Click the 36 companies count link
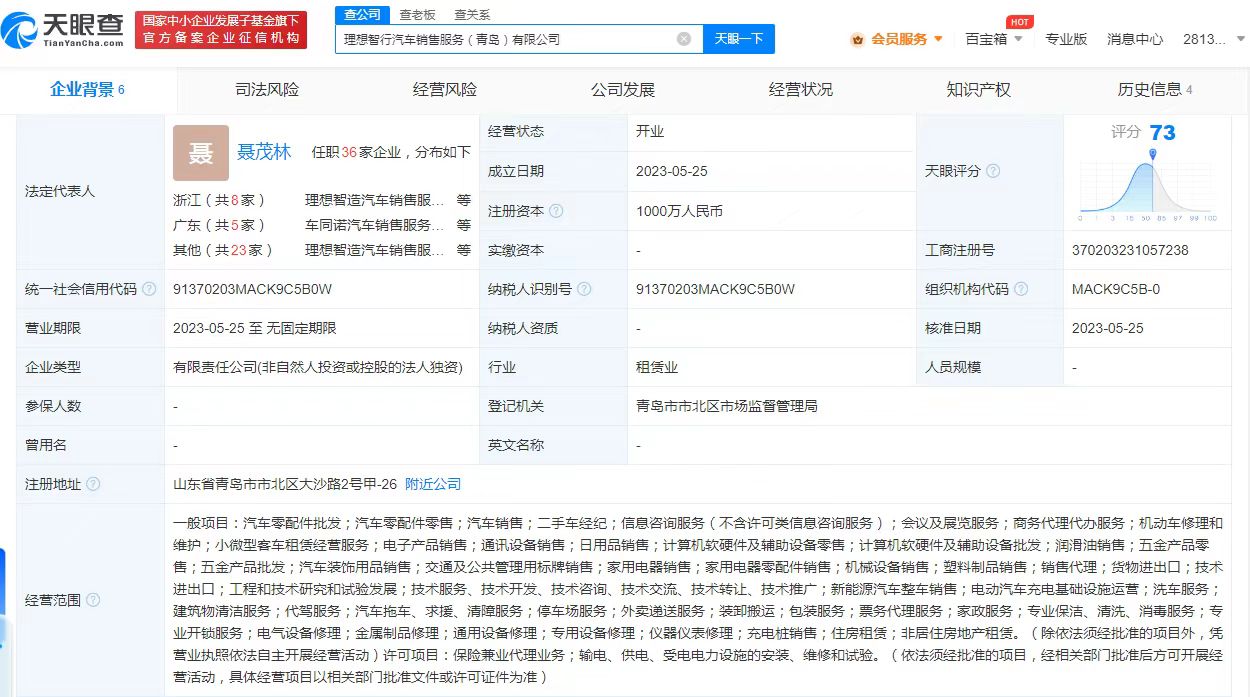Viewport: 1250px width, 697px height. pyautogui.click(x=349, y=152)
